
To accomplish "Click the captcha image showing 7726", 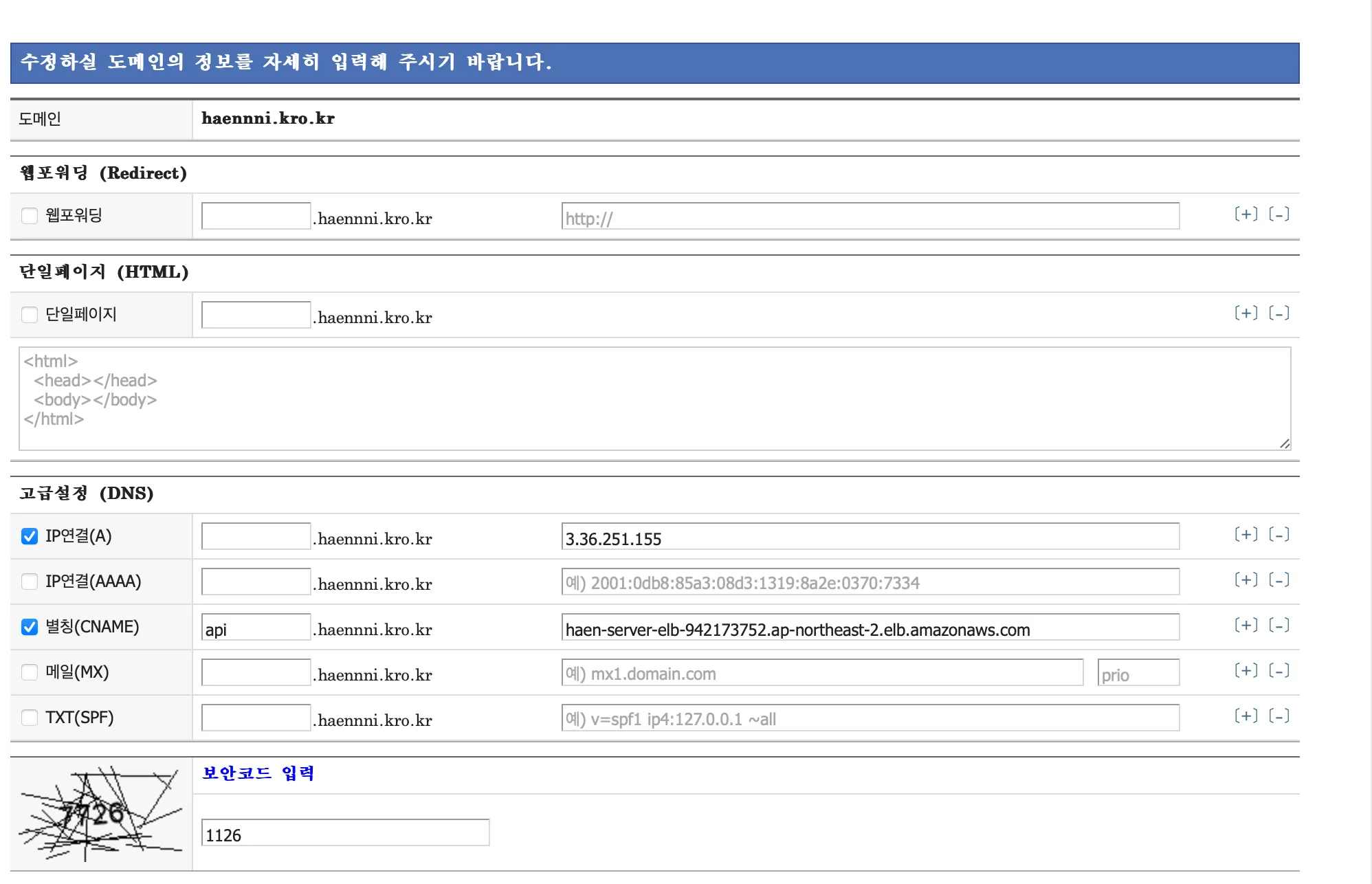I will point(101,814).
